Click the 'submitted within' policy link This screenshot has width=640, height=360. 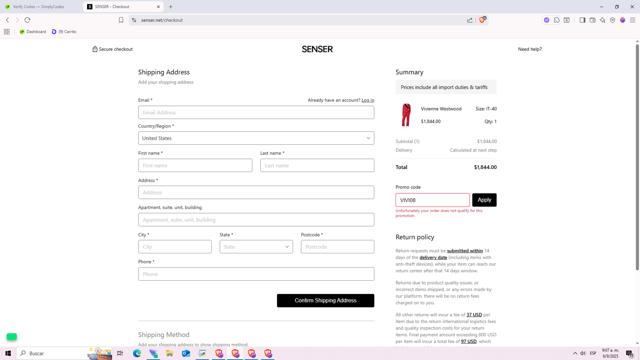(x=464, y=251)
